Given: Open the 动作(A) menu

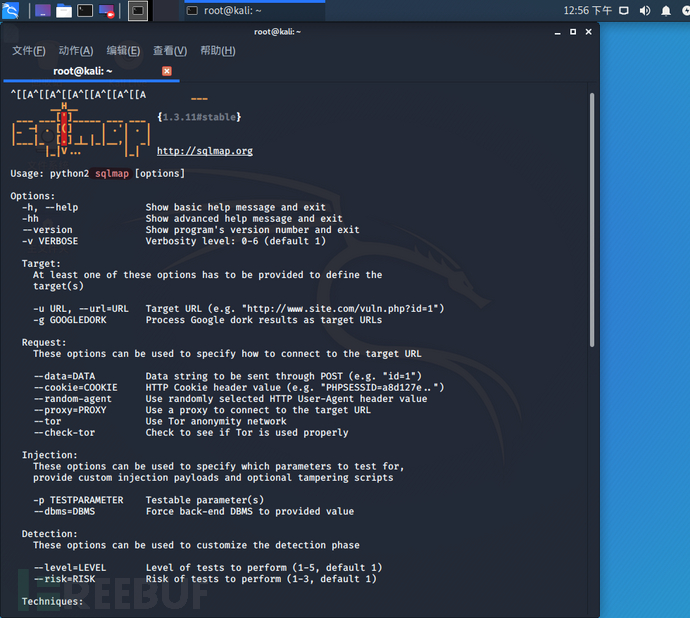Looking at the screenshot, I should coord(76,51).
